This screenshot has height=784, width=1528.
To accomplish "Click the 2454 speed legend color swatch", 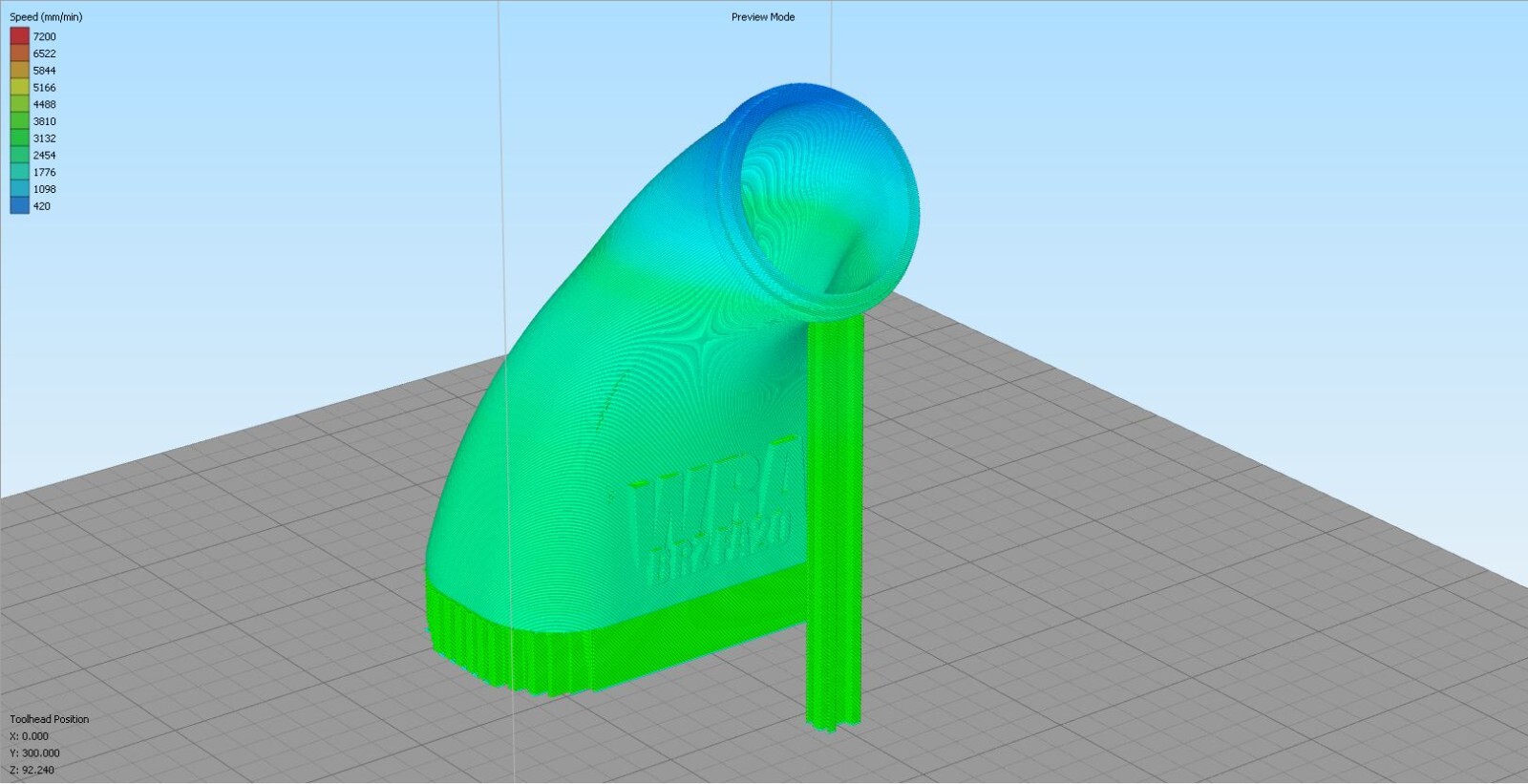I will tap(19, 155).
